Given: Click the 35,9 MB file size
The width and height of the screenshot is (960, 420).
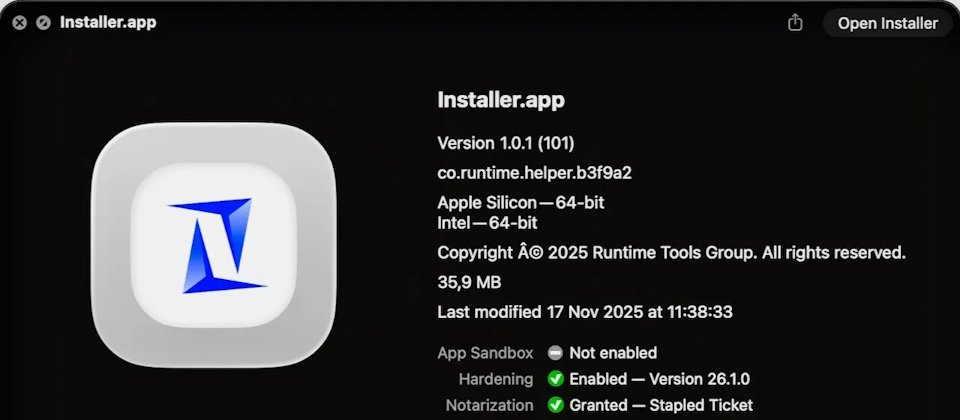Looking at the screenshot, I should coord(469,283).
